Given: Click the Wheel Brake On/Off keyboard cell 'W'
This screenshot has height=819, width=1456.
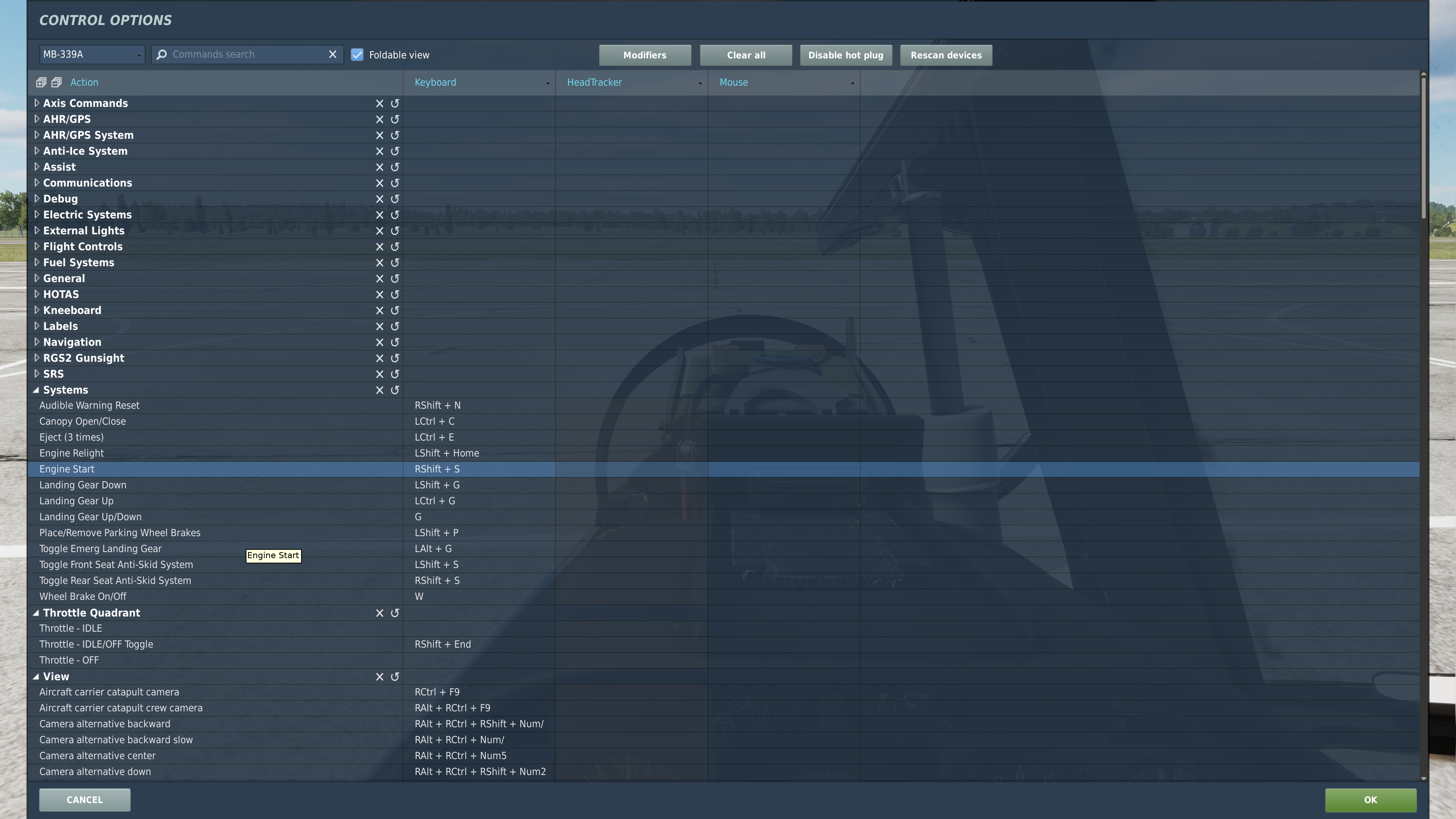Looking at the screenshot, I should pos(479,597).
